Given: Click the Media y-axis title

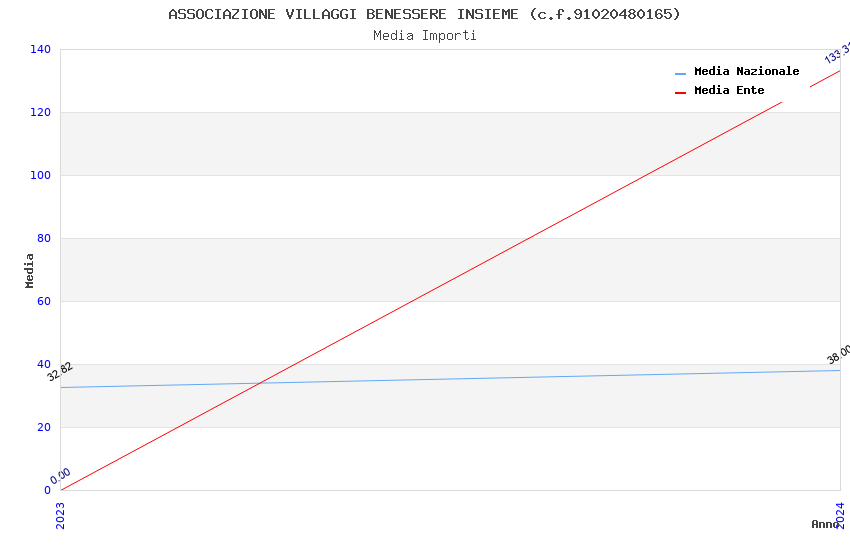Looking at the screenshot, I should (x=29, y=270).
